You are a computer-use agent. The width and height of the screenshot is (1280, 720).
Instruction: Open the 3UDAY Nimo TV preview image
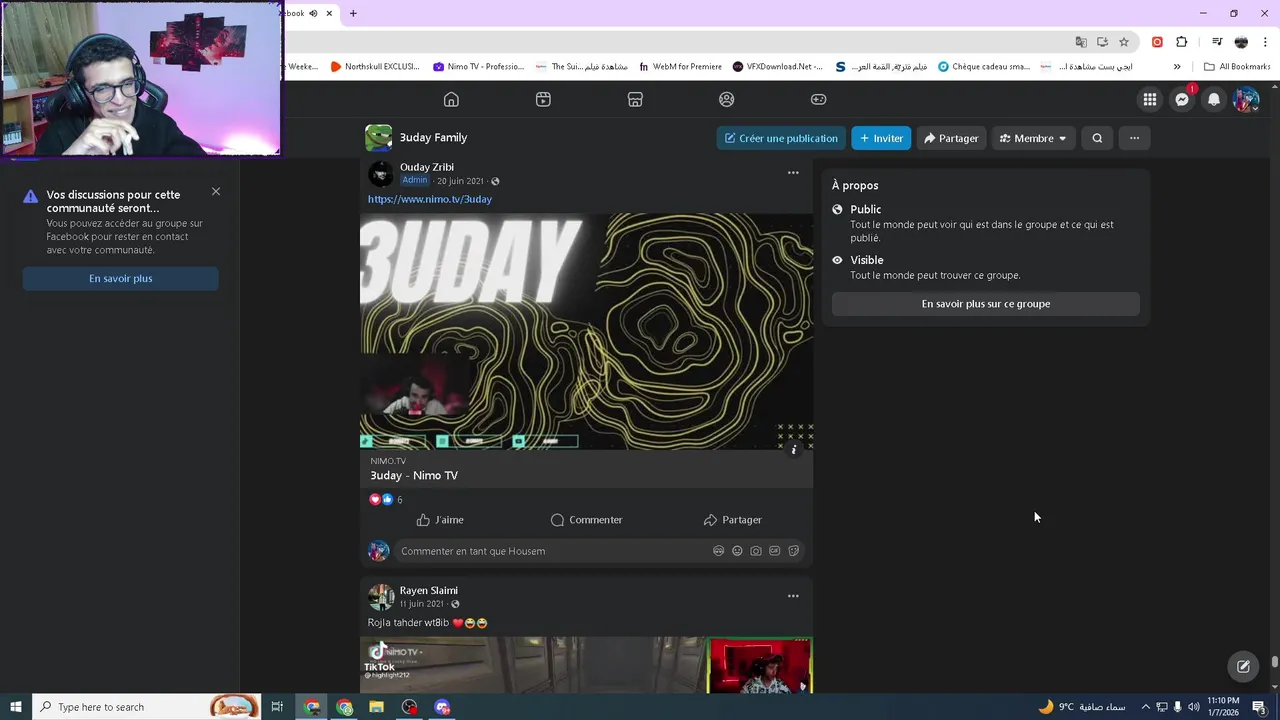tap(586, 331)
